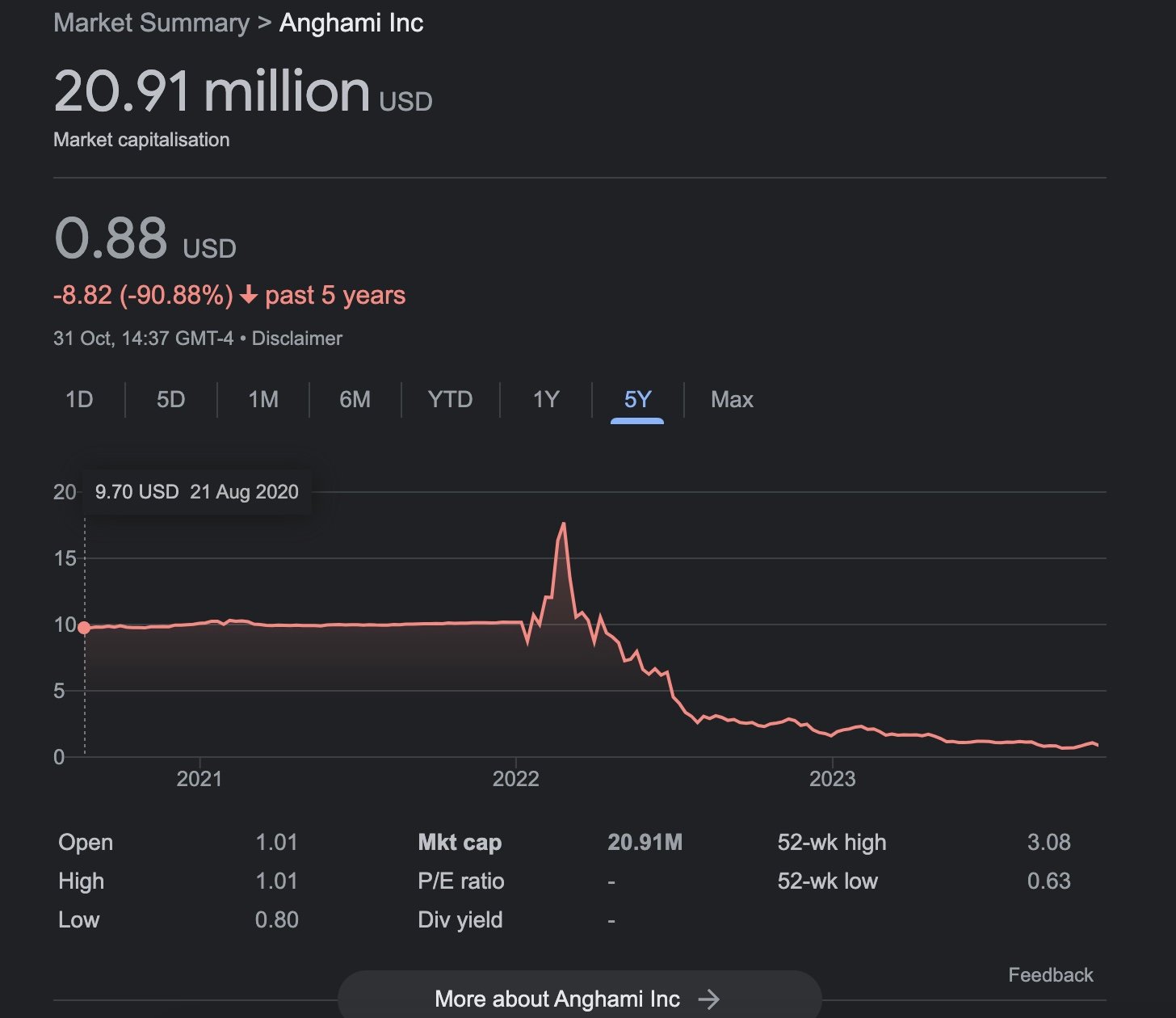1176x1018 pixels.
Task: Click the arrow icon beside More about Anghami Inc
Action: pos(708,999)
